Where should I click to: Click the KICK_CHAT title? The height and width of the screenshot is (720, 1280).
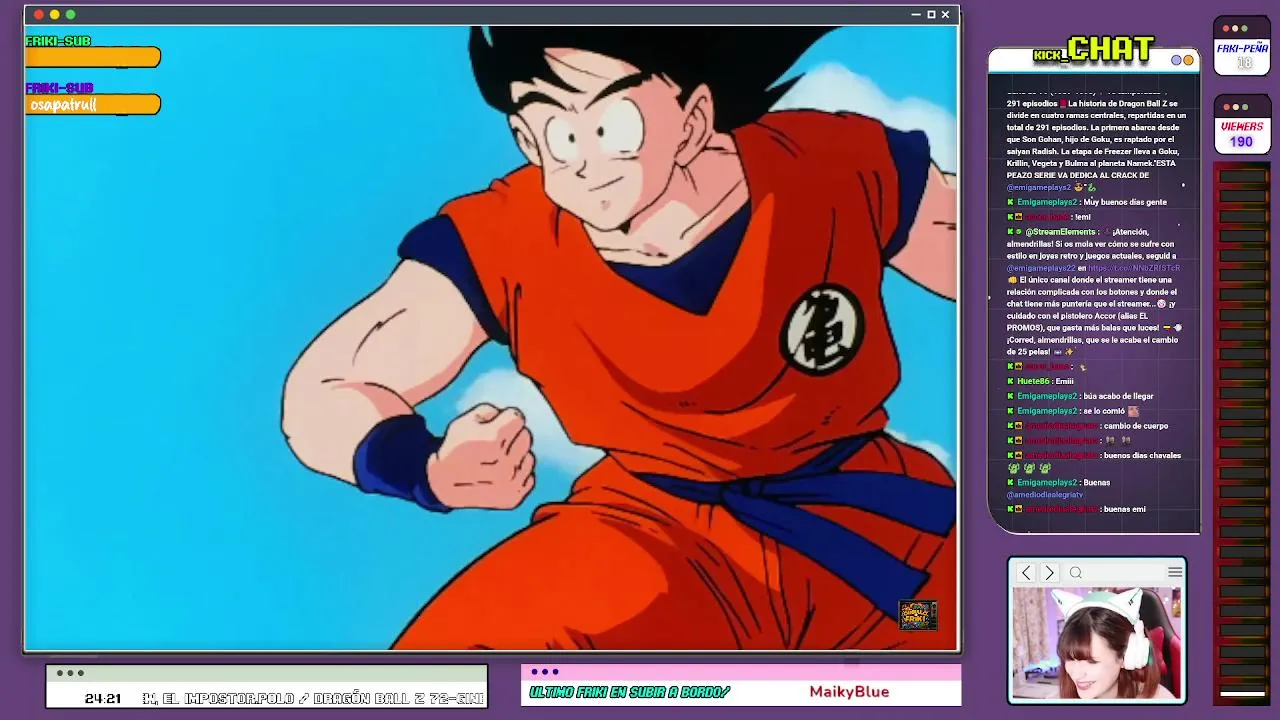(1094, 50)
